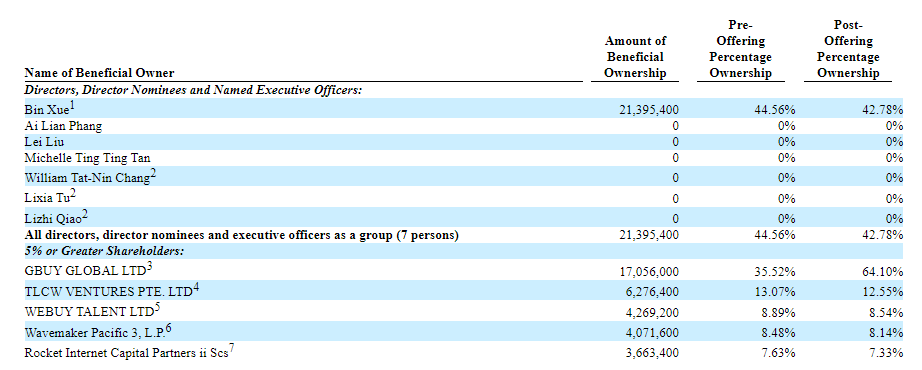
Task: Select the 5% or Greater Shareholders heading
Action: [x=104, y=251]
